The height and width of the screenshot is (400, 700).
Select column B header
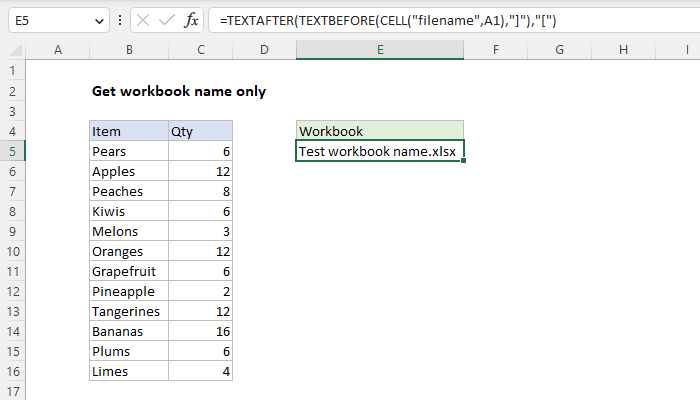[x=129, y=50]
